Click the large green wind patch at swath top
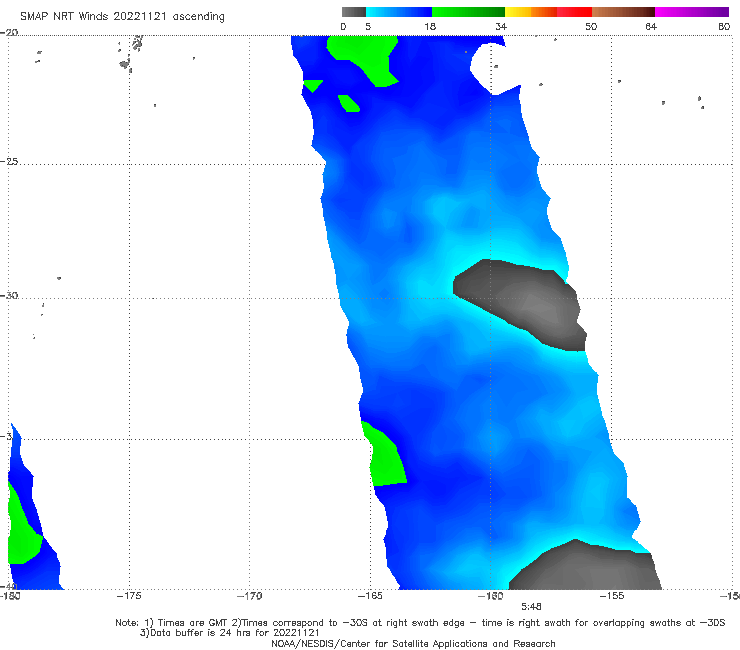The height and width of the screenshot is (650, 740). click(366, 57)
